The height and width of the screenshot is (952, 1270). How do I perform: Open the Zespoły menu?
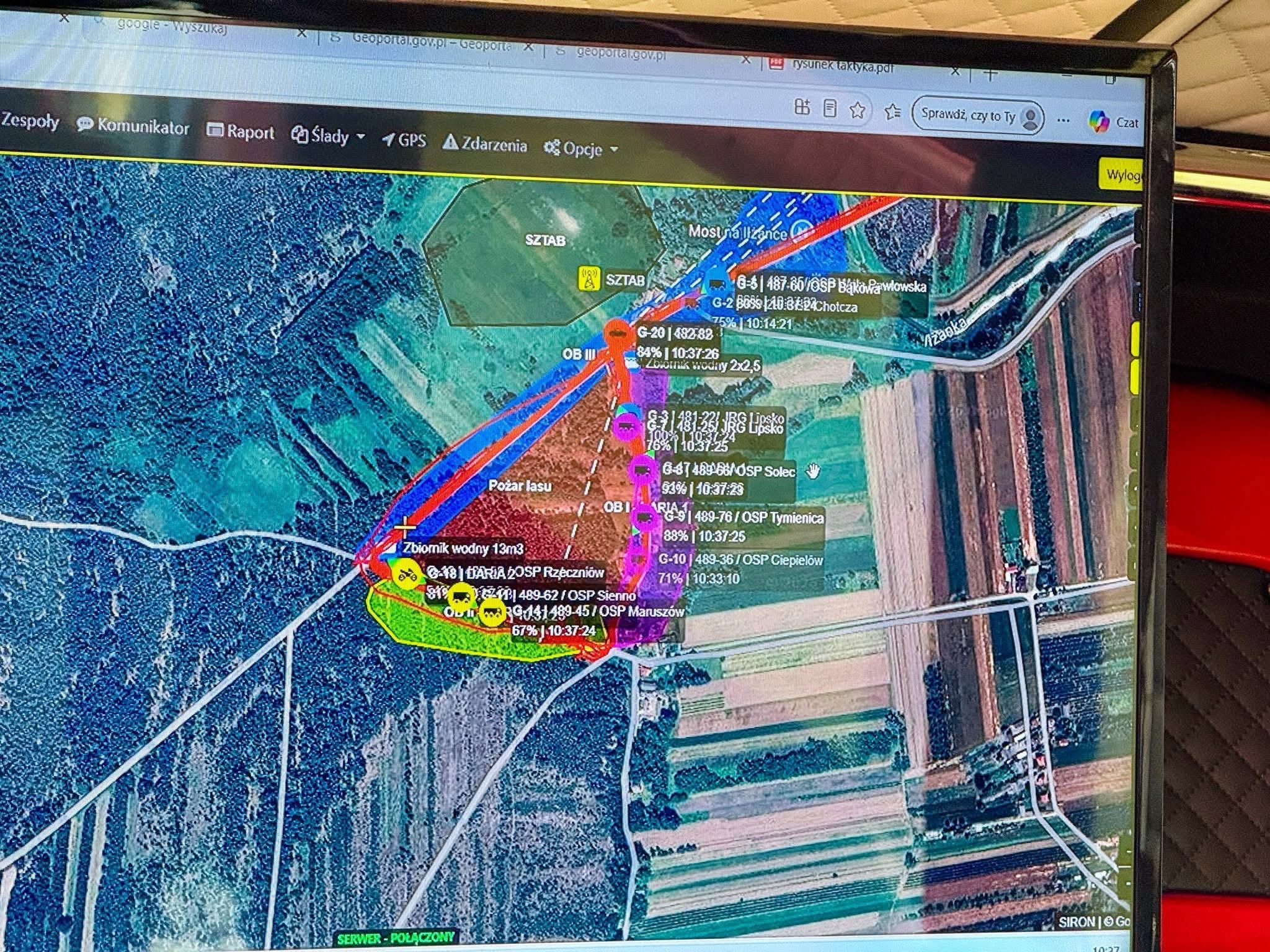click(30, 121)
